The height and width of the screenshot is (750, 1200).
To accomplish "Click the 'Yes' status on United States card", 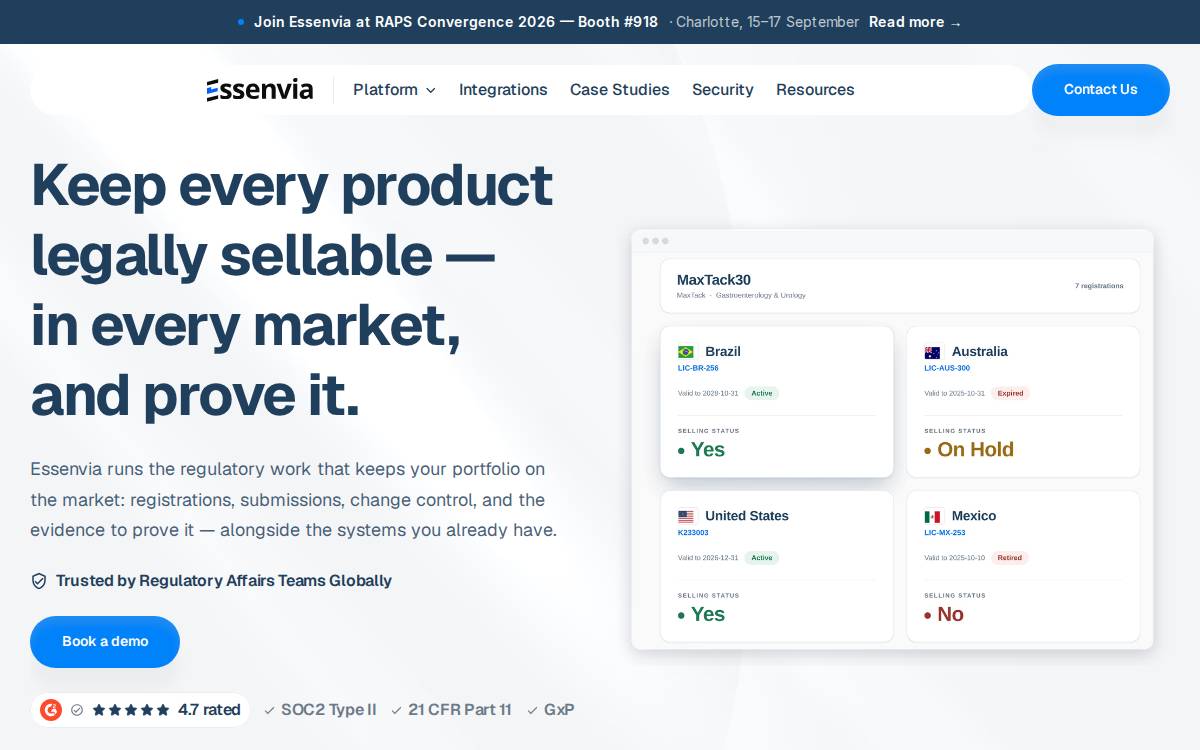I will [x=701, y=615].
